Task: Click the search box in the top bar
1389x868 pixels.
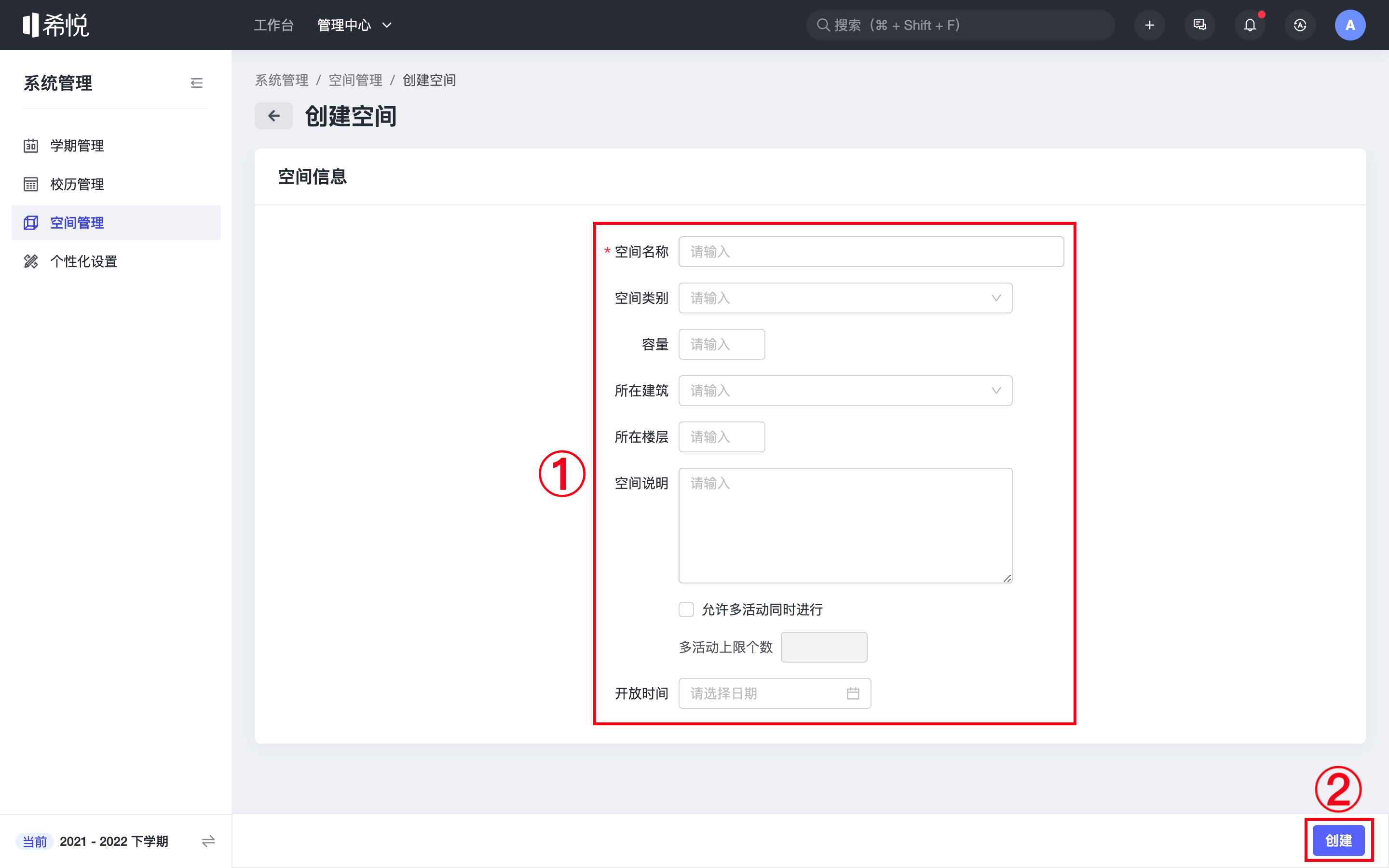Action: tap(960, 25)
